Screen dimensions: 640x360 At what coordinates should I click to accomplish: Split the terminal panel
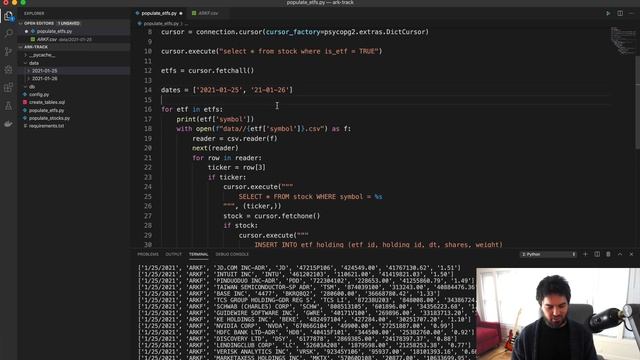click(x=597, y=254)
